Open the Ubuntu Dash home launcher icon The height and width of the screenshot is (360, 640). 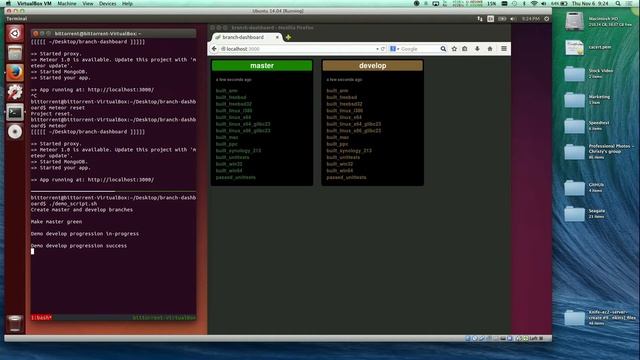coord(15,33)
